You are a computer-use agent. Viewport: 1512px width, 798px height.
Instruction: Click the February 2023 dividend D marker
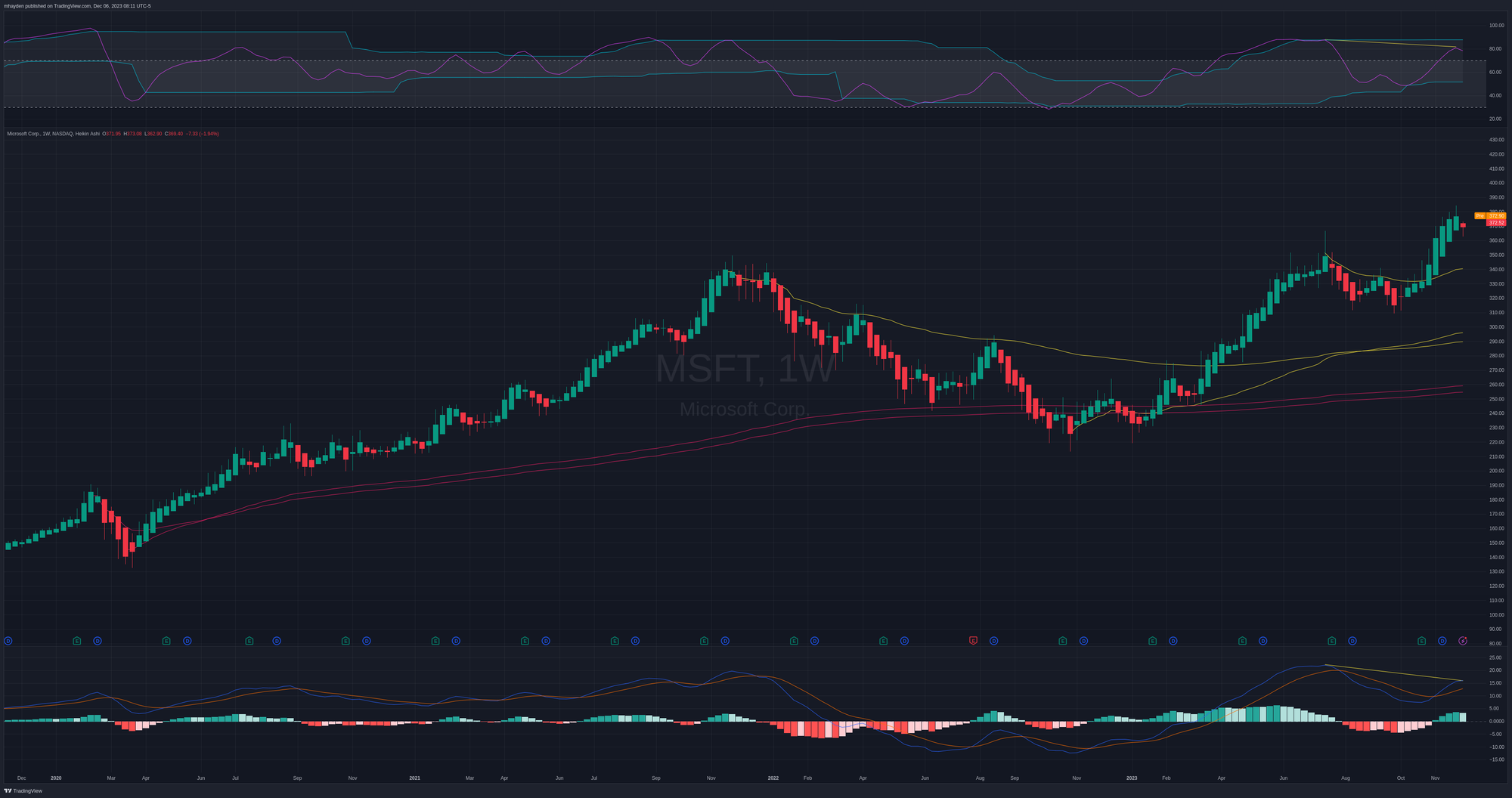[1173, 641]
